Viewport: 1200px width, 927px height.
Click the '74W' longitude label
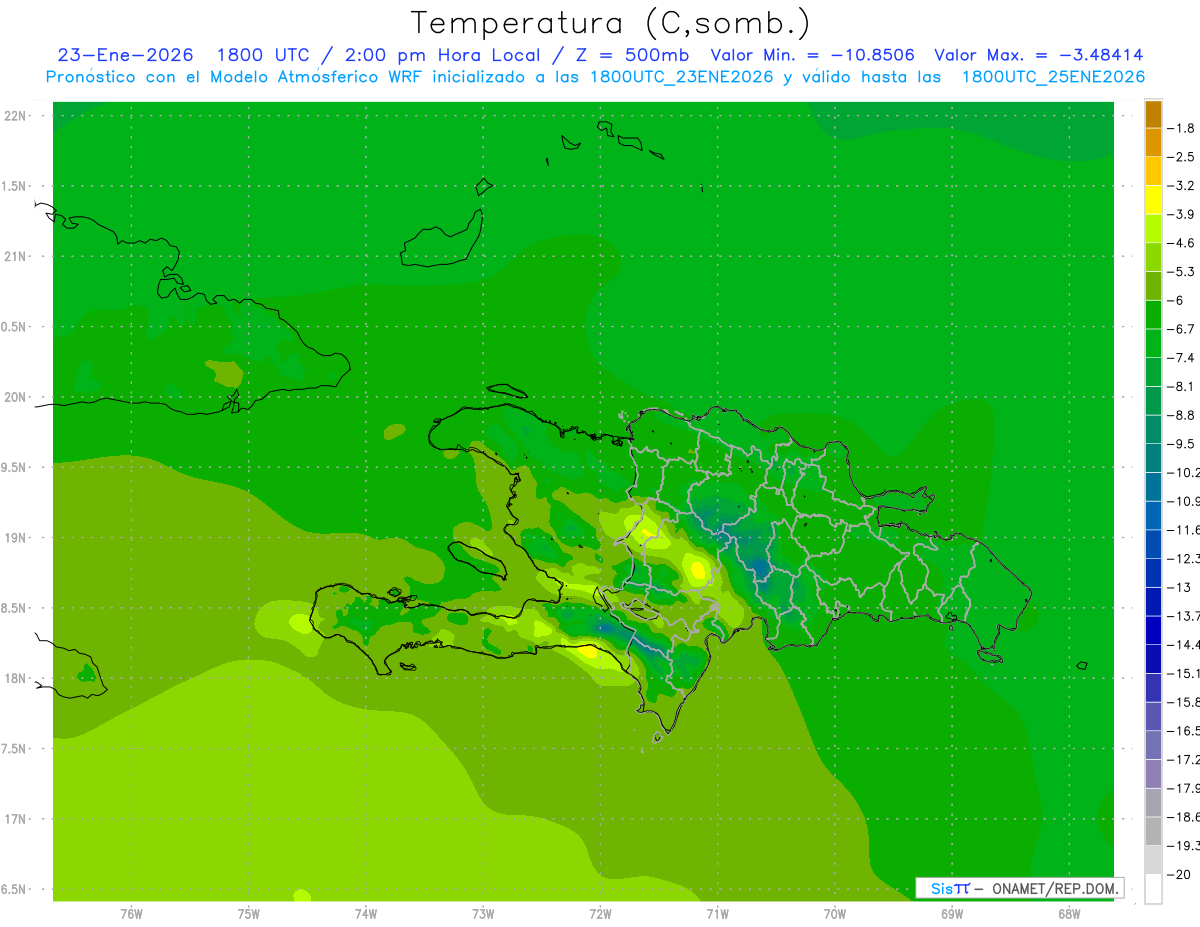pyautogui.click(x=365, y=914)
